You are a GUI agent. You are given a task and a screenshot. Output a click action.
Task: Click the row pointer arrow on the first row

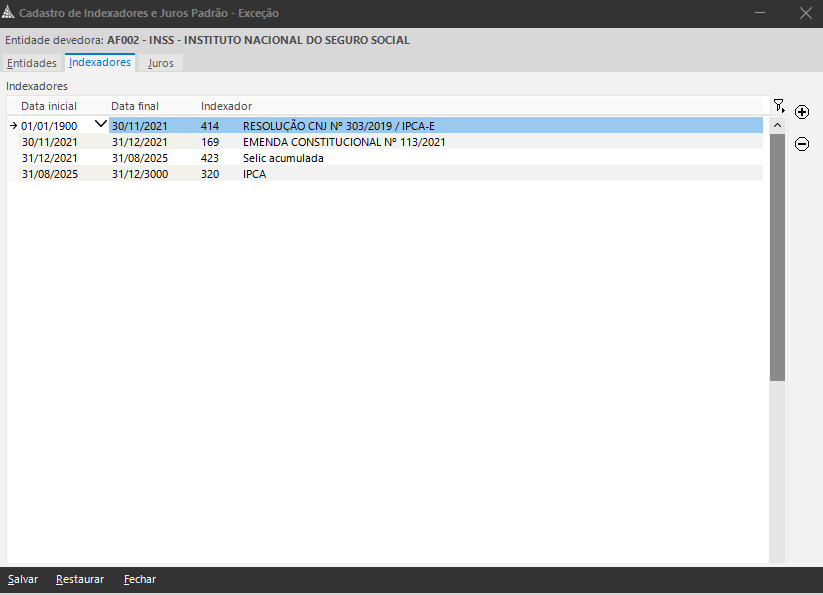coord(14,126)
